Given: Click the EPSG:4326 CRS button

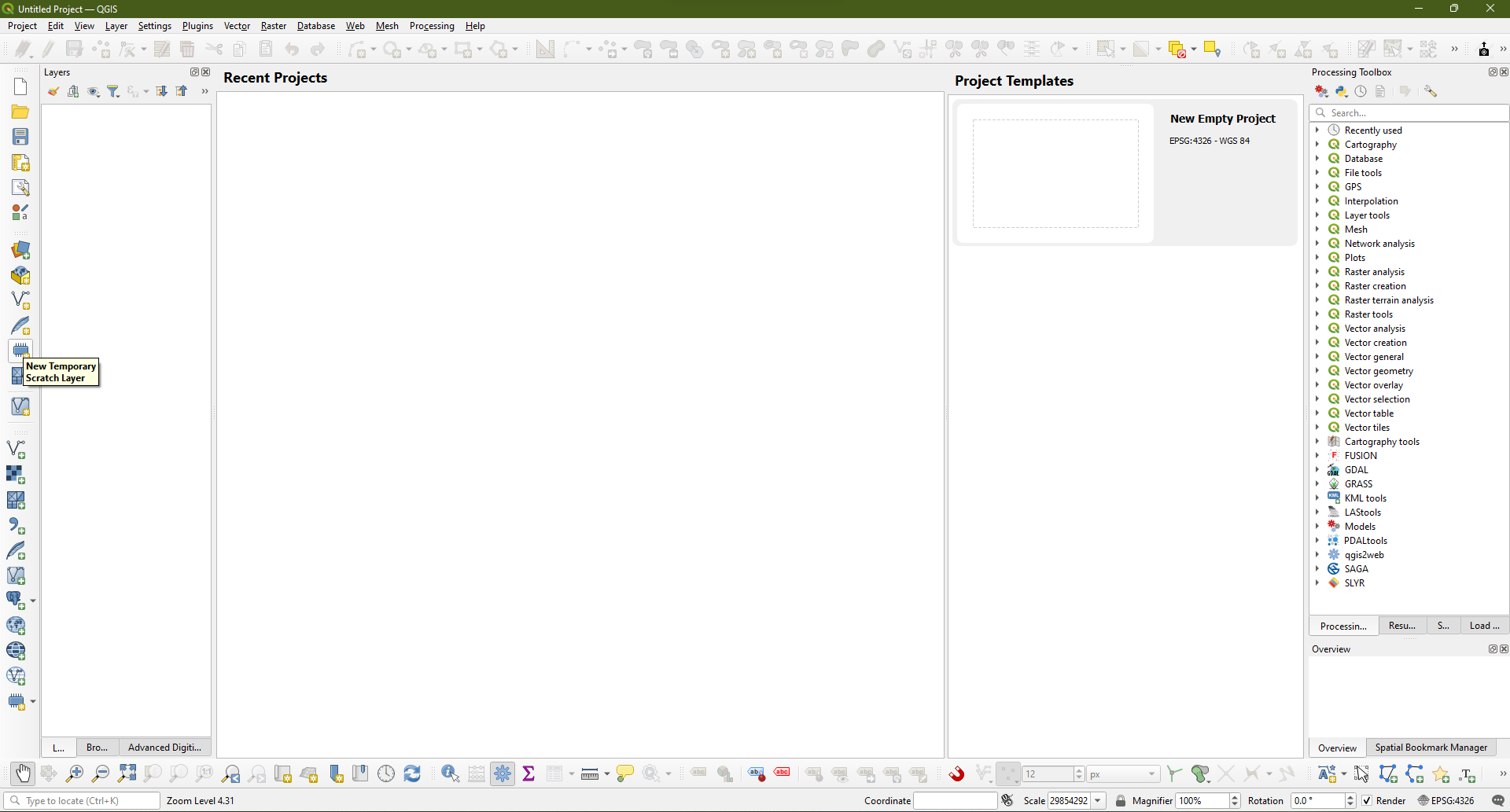Looking at the screenshot, I should tap(1446, 800).
